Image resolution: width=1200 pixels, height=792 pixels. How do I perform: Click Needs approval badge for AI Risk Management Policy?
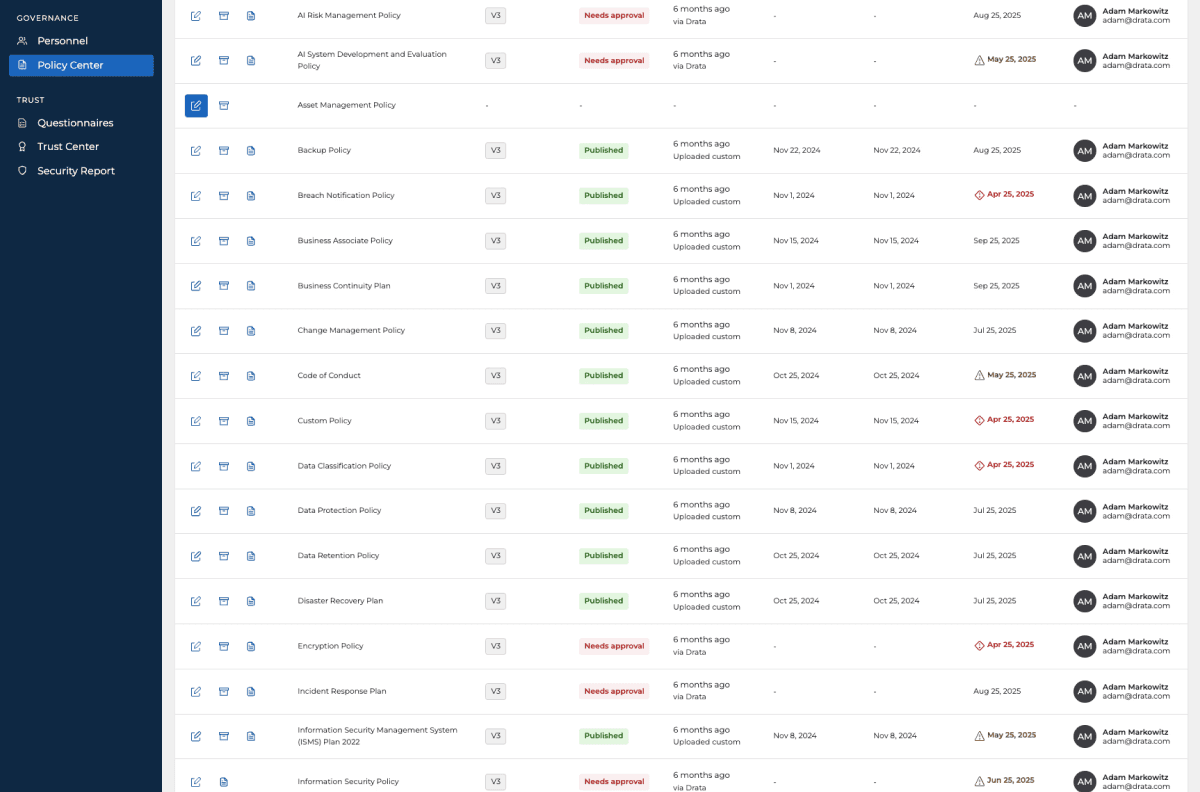[x=614, y=16]
